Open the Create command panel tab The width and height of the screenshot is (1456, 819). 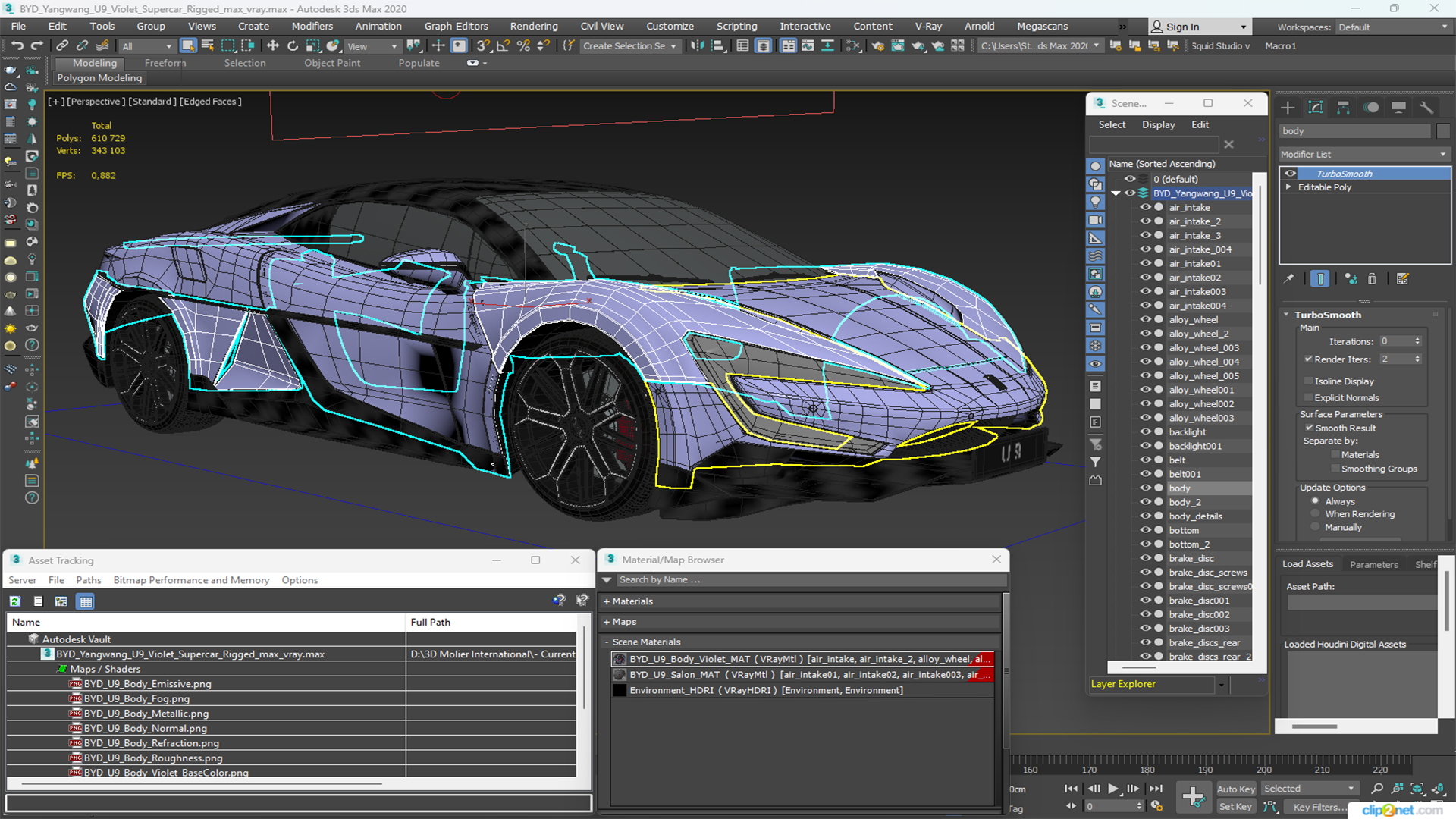pos(1288,107)
